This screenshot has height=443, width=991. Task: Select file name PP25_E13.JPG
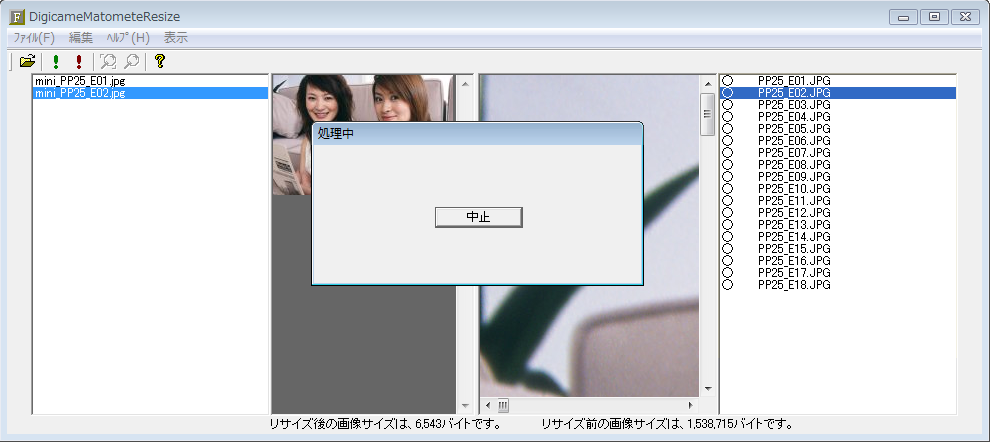click(x=794, y=225)
